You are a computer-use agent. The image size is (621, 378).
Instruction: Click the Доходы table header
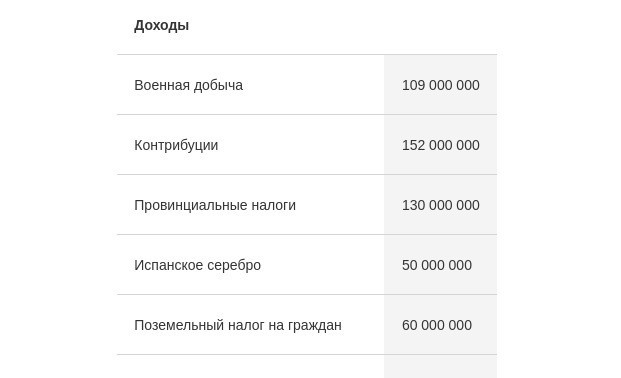point(161,25)
